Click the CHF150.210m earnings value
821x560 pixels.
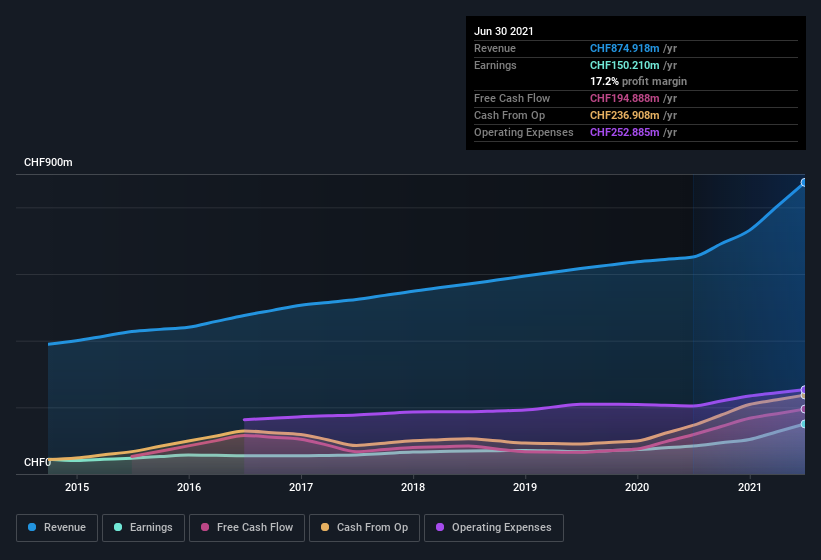point(625,65)
